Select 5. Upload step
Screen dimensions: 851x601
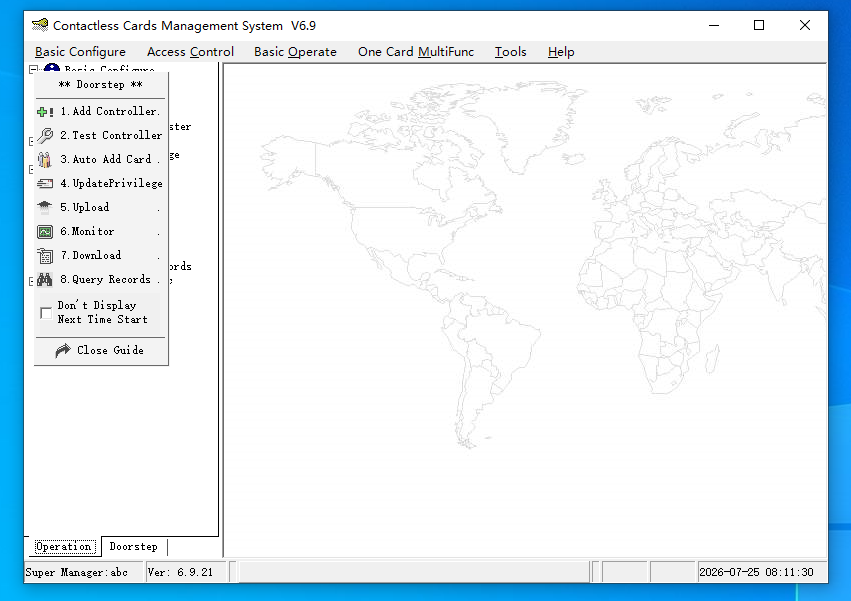(101, 207)
